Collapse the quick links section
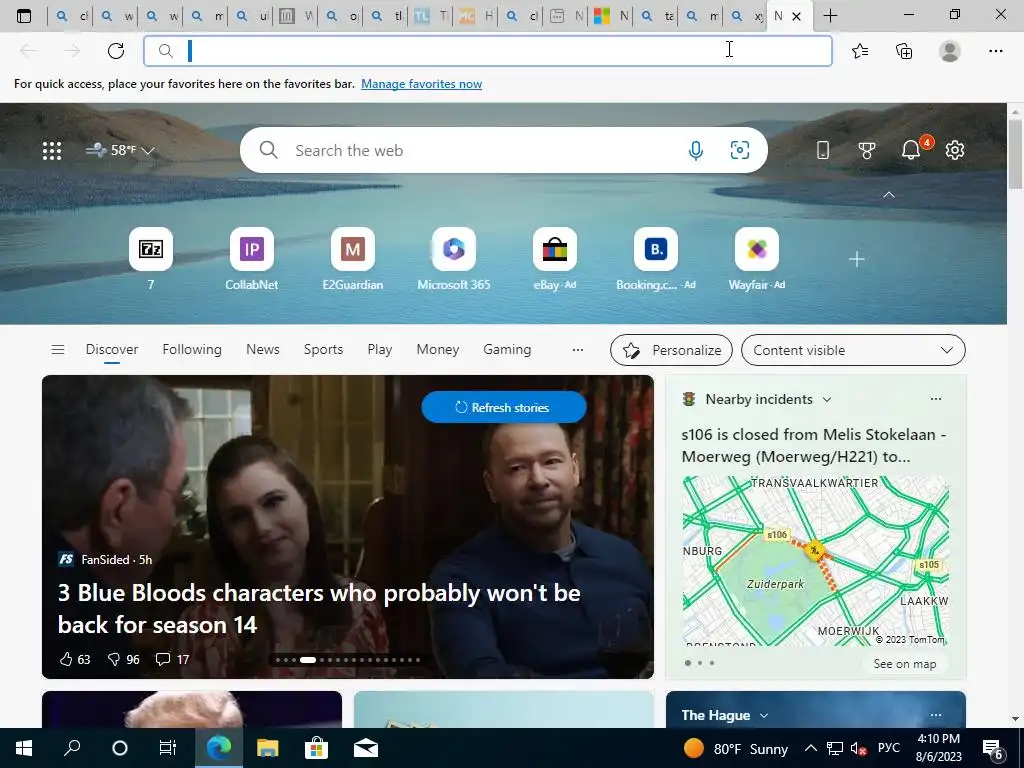Screen dimensions: 1024x768 point(889,195)
